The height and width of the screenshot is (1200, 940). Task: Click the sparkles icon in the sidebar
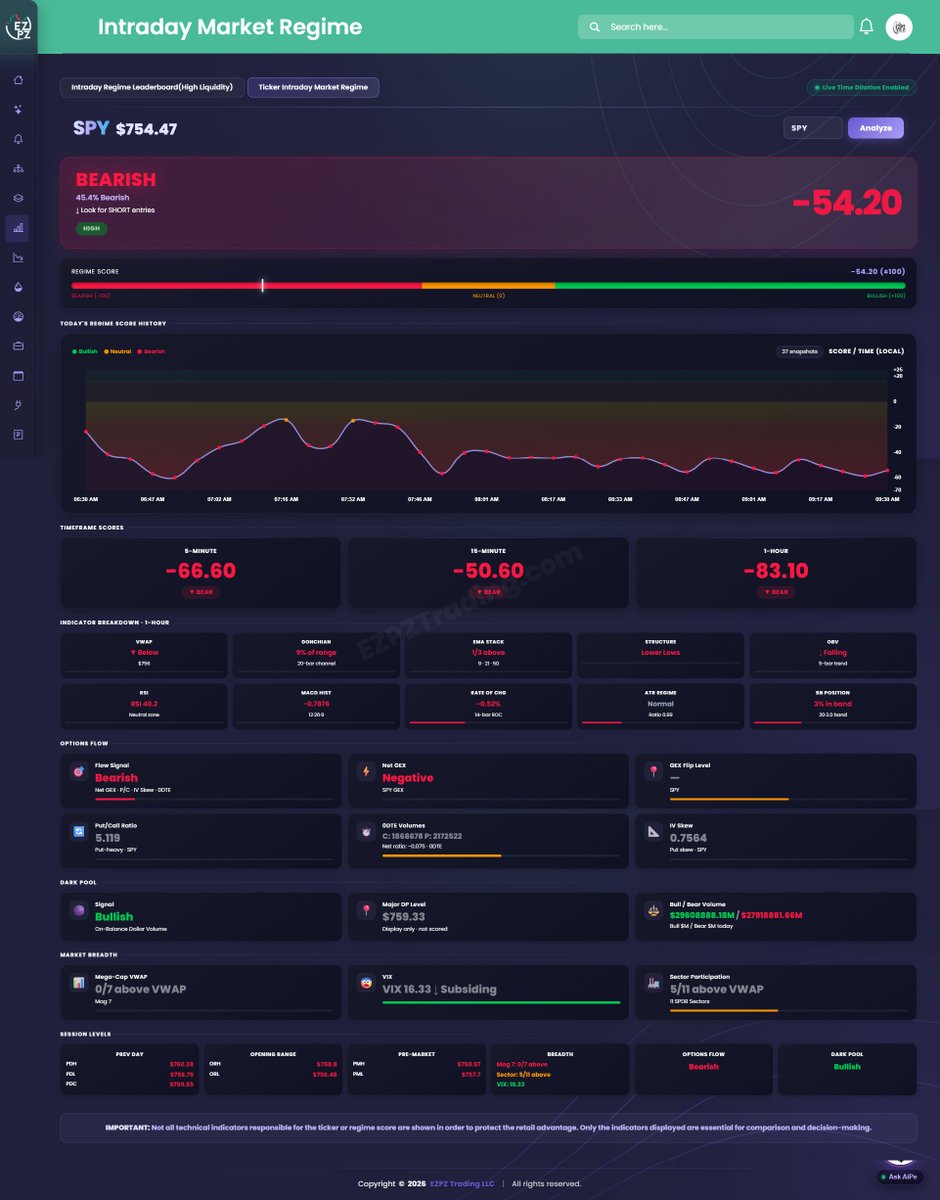tap(18, 110)
